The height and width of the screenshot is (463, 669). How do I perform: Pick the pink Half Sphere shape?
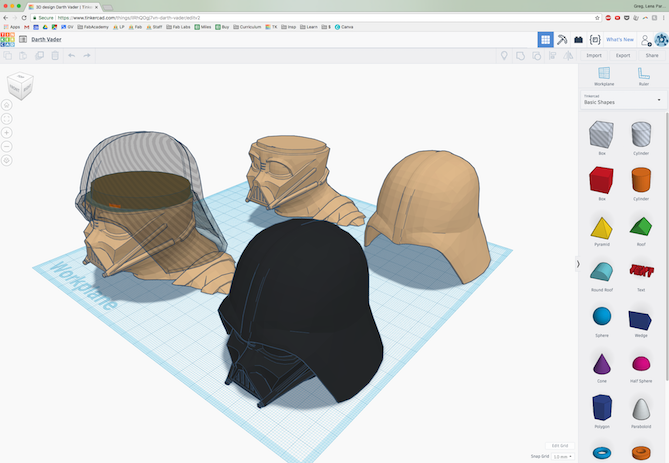click(641, 365)
